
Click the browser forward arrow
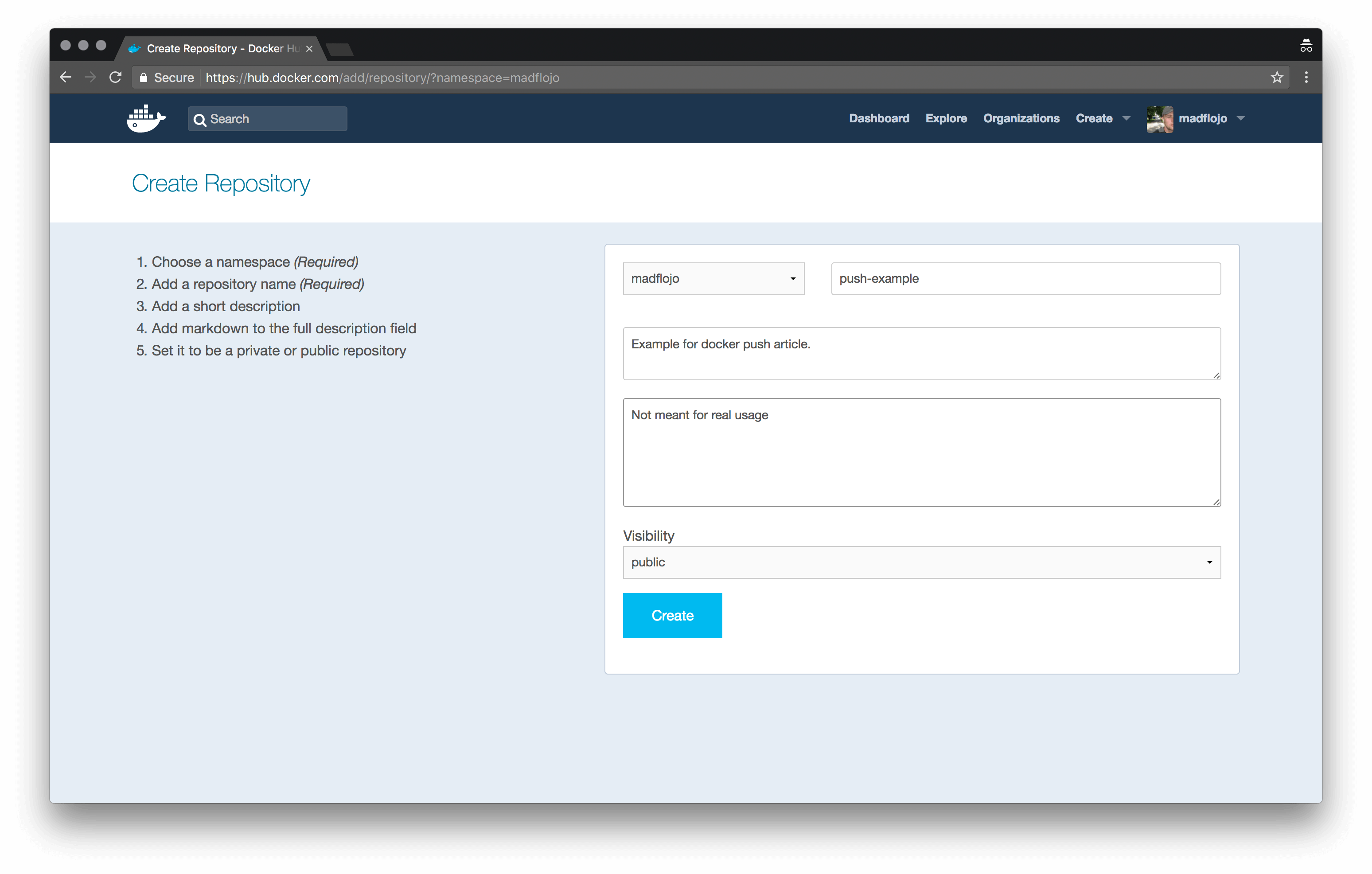pos(90,78)
